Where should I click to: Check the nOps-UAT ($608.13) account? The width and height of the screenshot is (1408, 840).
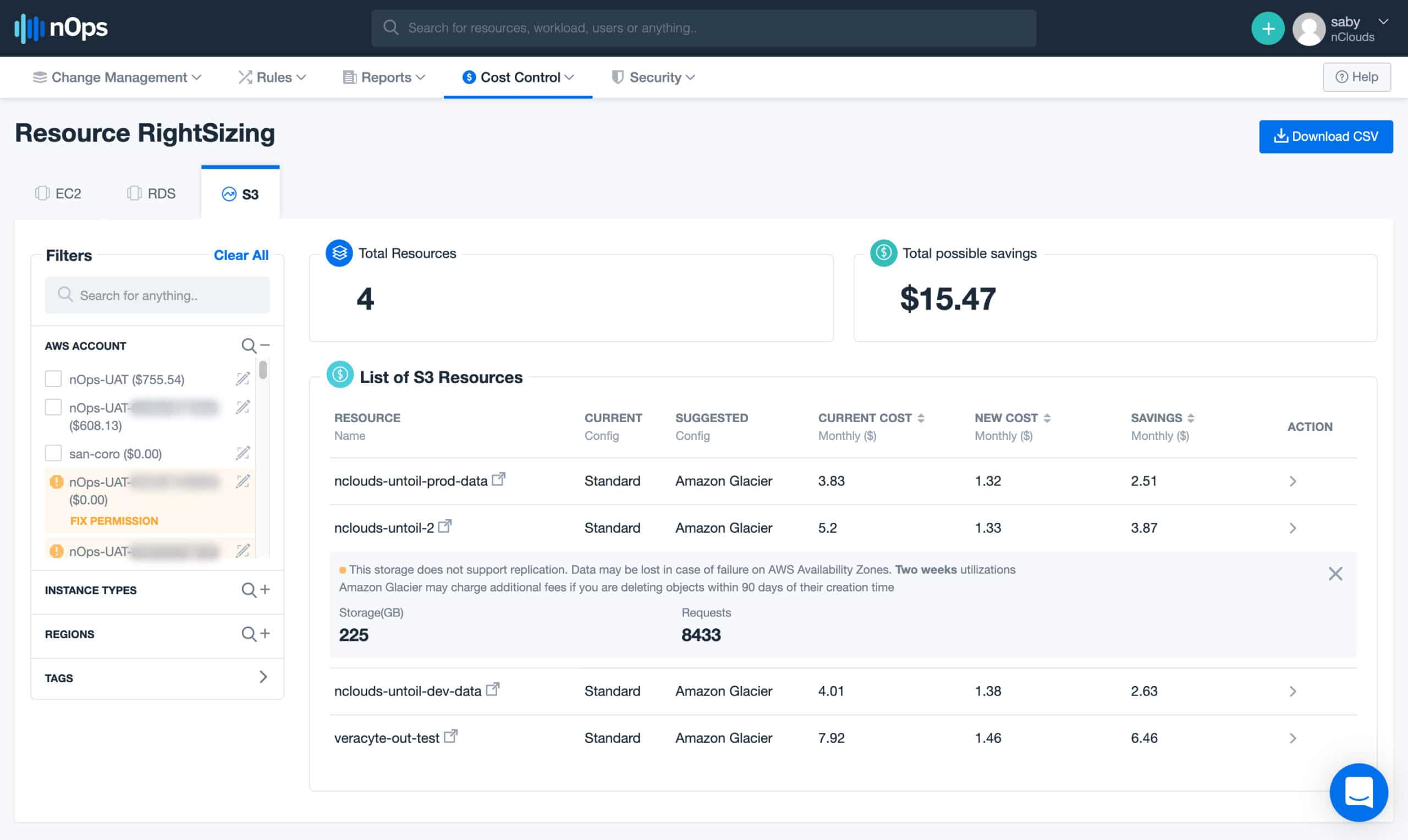point(53,407)
